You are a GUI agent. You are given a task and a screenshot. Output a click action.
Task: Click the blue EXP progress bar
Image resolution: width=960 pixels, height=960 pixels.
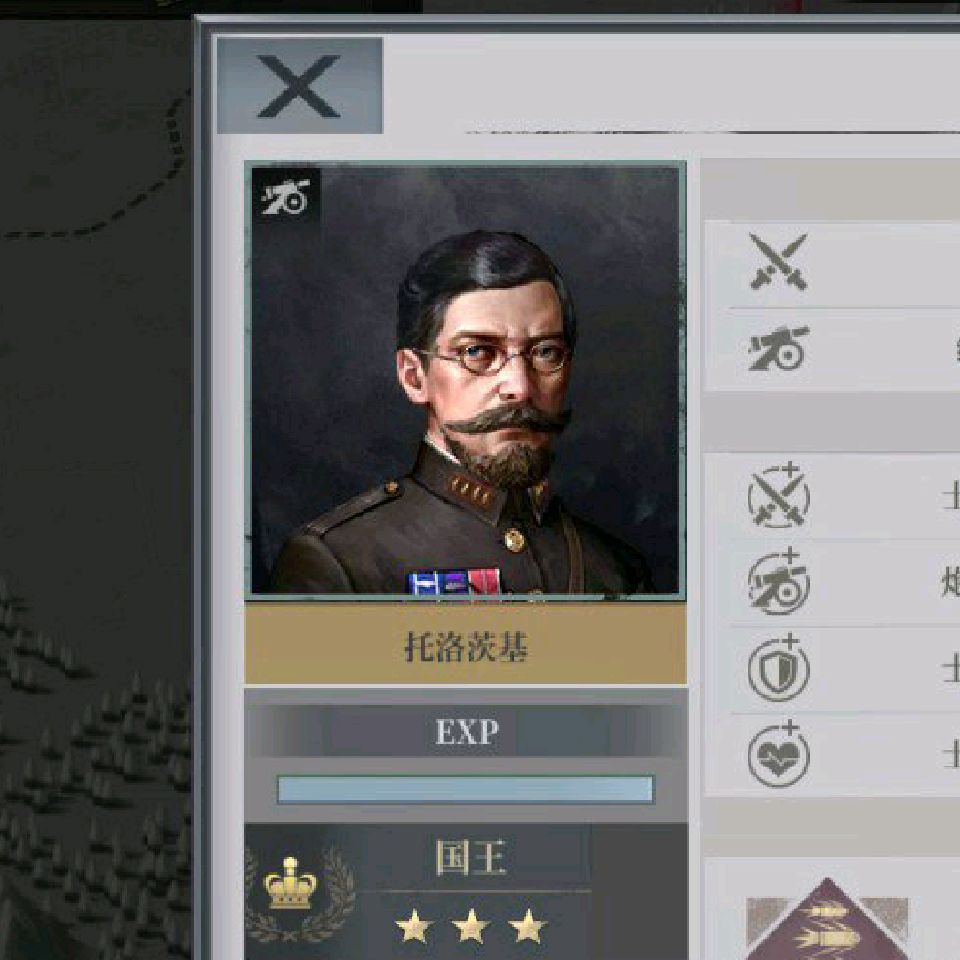465,789
